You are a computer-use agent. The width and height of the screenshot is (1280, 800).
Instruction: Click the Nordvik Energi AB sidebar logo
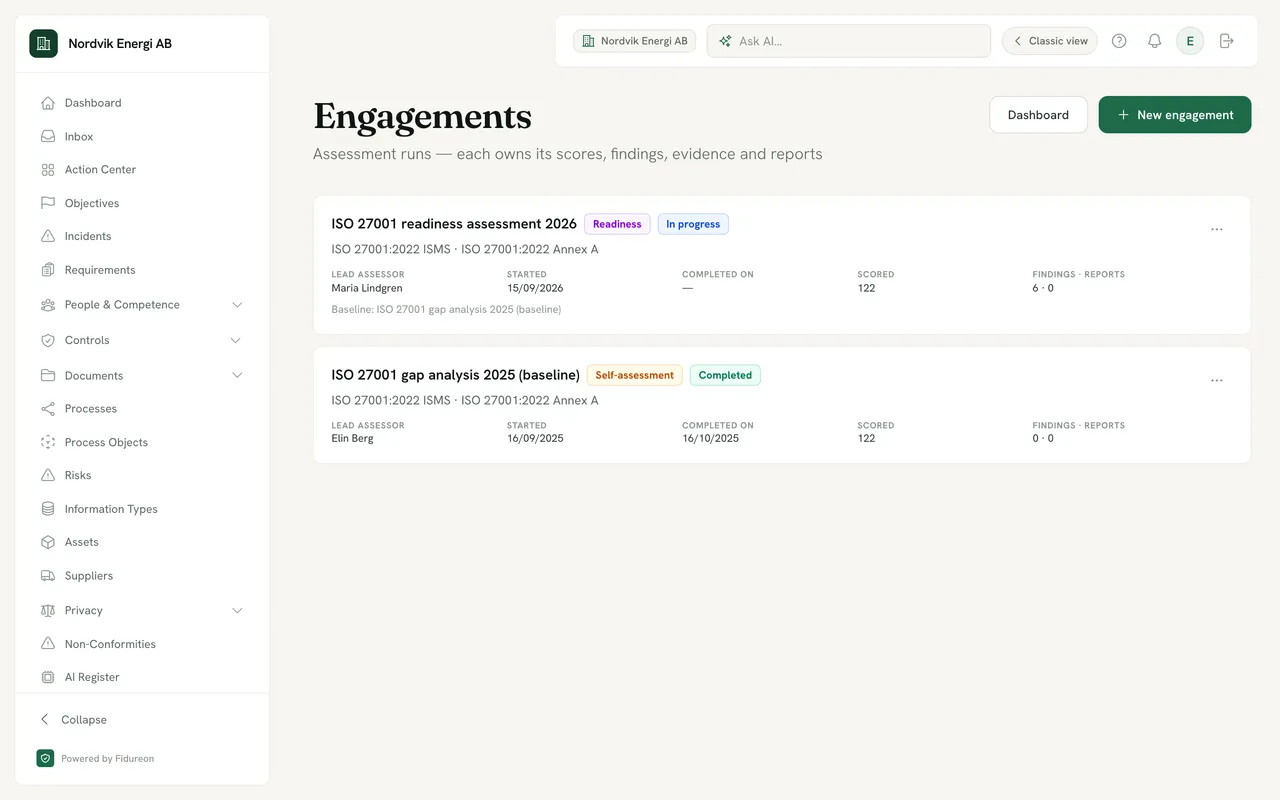coord(43,44)
